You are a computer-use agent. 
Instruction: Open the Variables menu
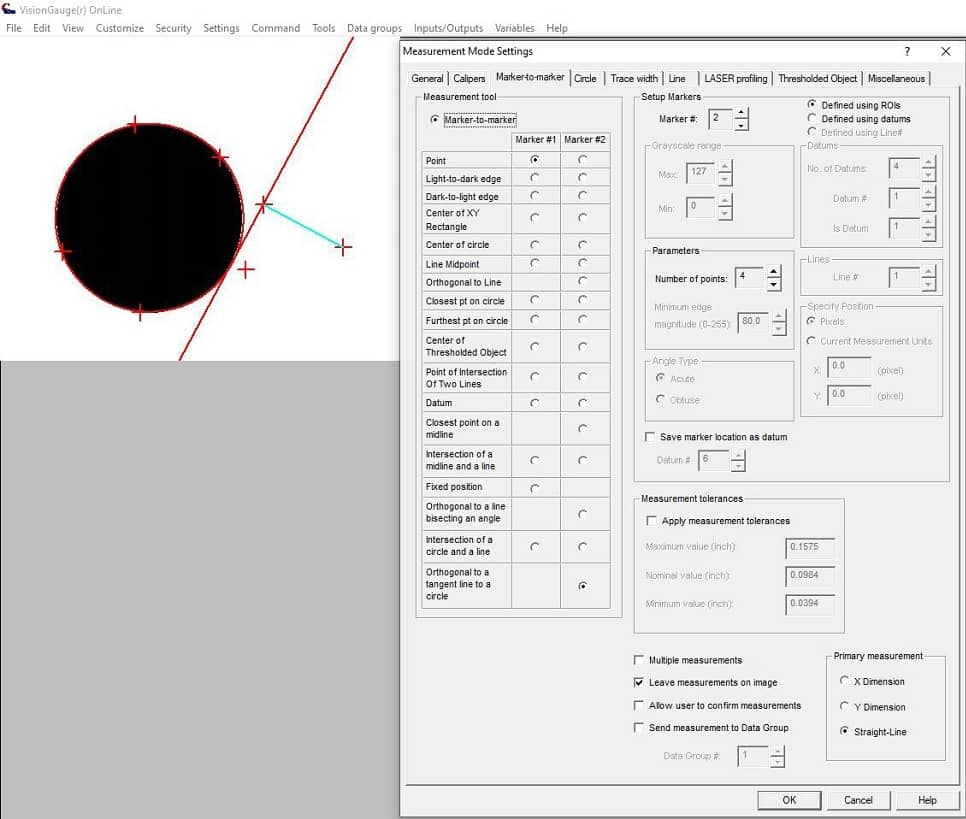tap(514, 28)
